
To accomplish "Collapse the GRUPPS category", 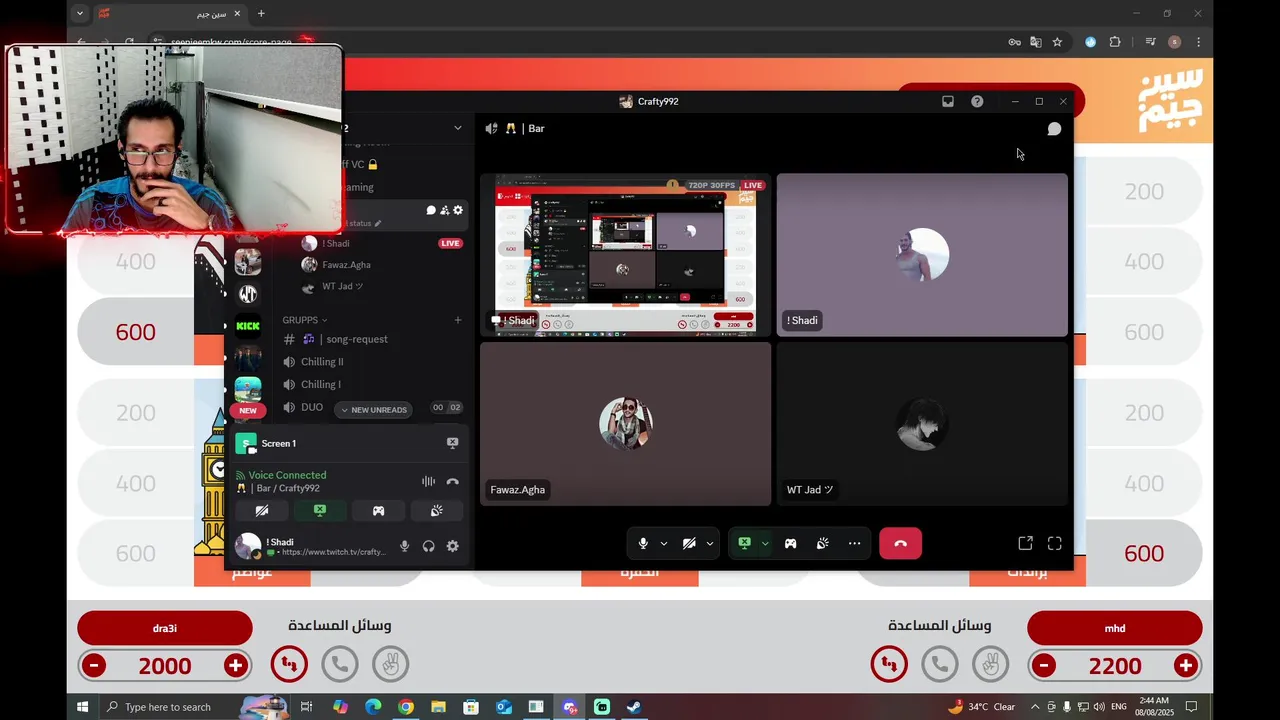I will click(304, 320).
